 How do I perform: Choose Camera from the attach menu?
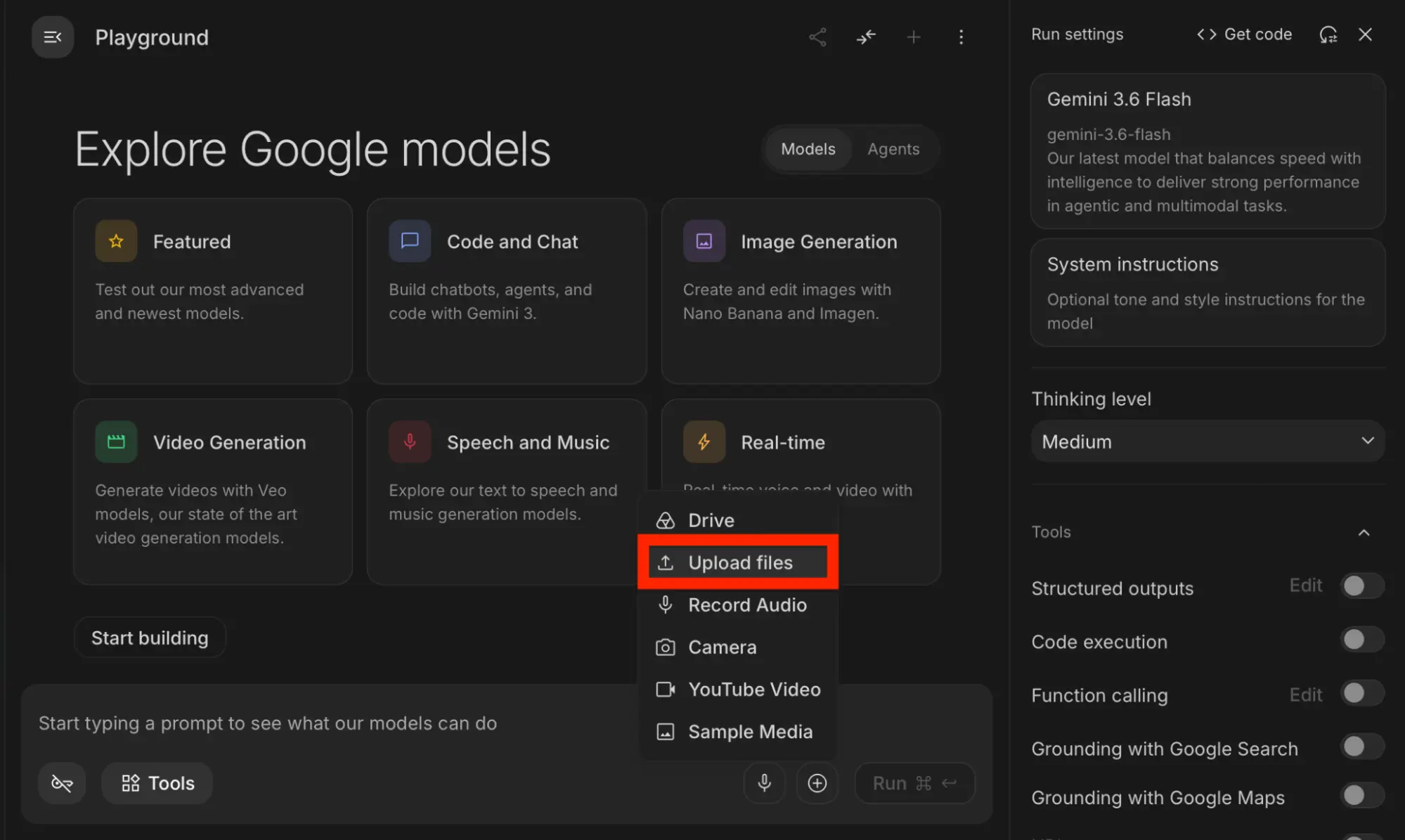click(738, 647)
